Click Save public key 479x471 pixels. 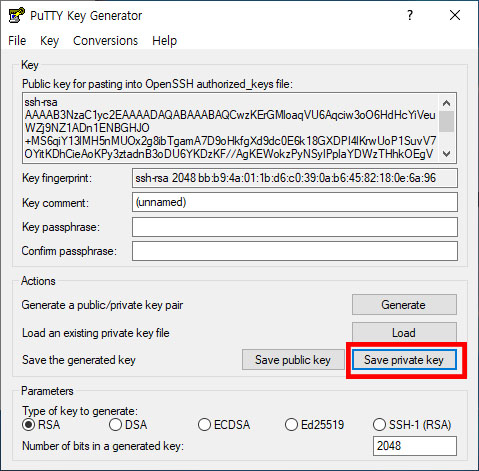293,360
